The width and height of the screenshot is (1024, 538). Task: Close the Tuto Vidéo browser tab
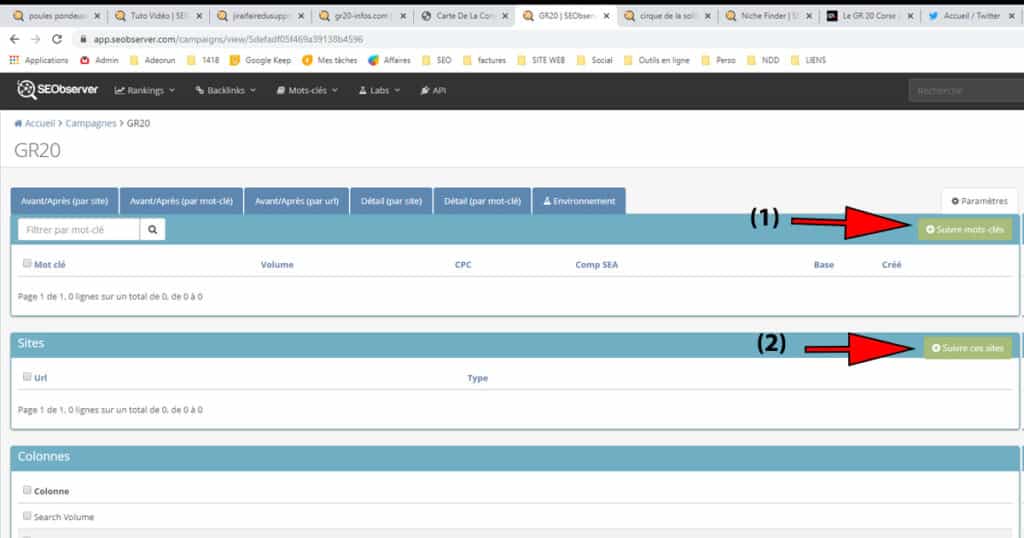[199, 16]
